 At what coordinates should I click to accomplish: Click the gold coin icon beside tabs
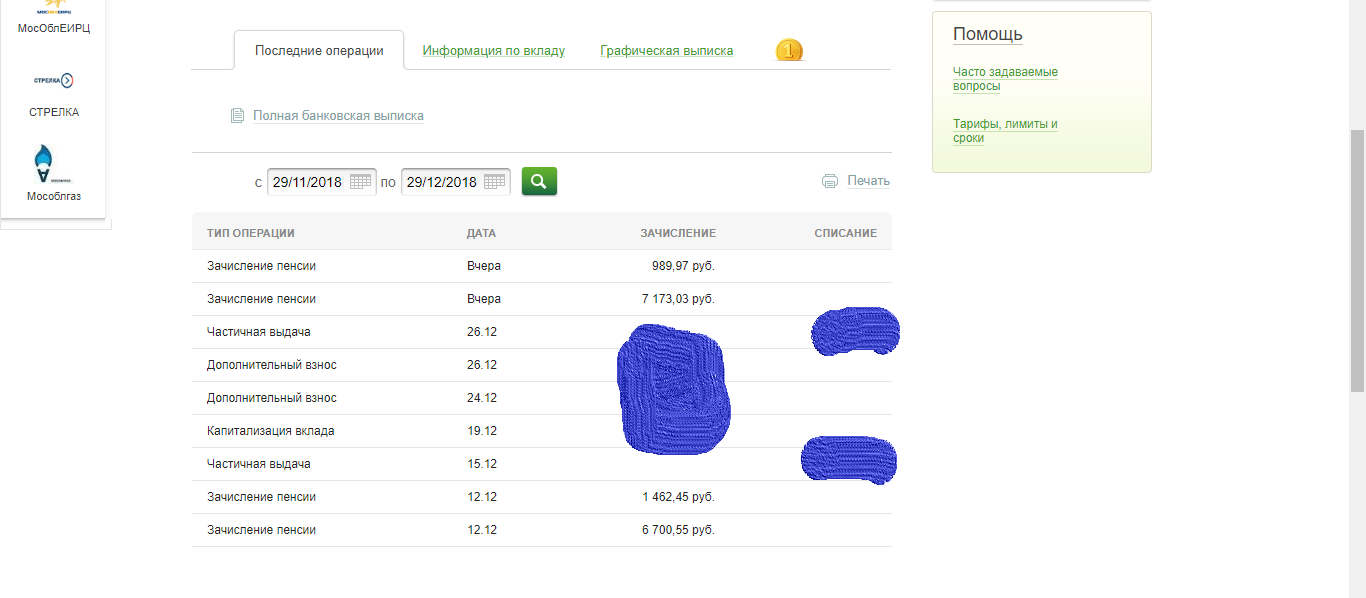coord(789,50)
